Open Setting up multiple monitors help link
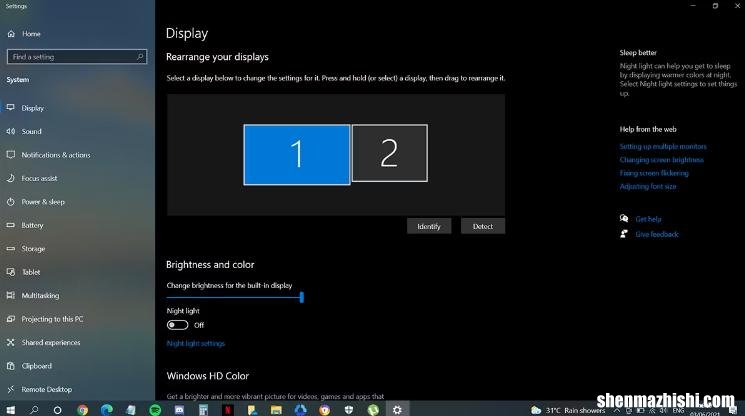This screenshot has width=745, height=416. (663, 146)
